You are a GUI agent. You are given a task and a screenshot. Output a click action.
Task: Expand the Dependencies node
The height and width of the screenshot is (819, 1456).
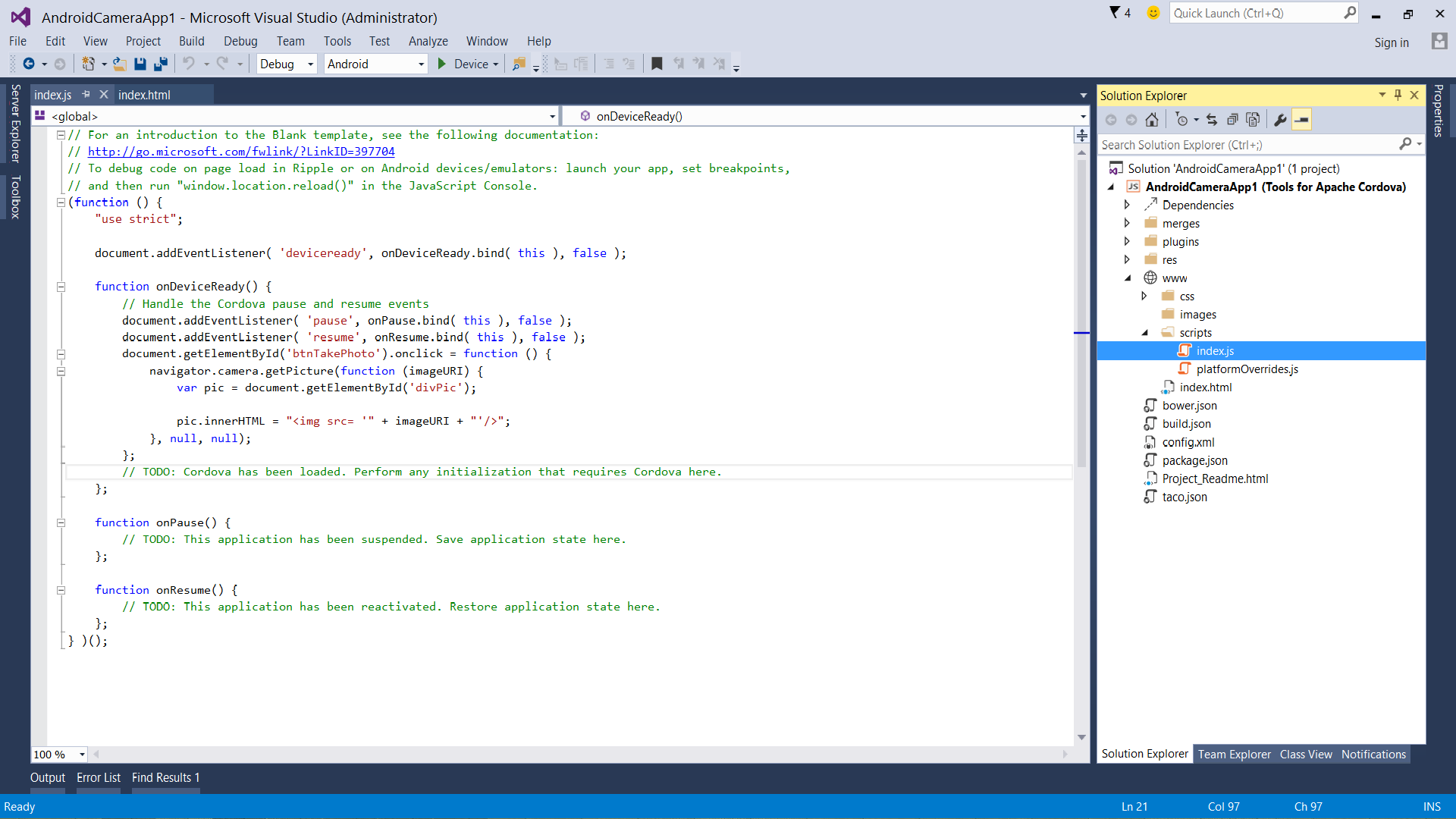[x=1127, y=205]
